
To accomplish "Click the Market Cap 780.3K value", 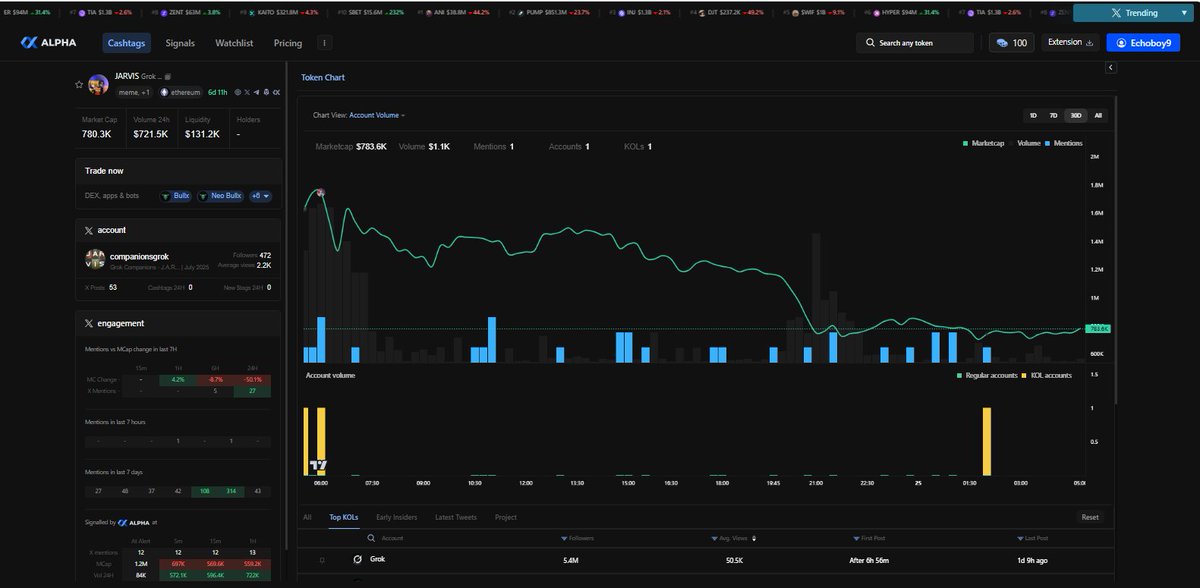I will click(96, 134).
